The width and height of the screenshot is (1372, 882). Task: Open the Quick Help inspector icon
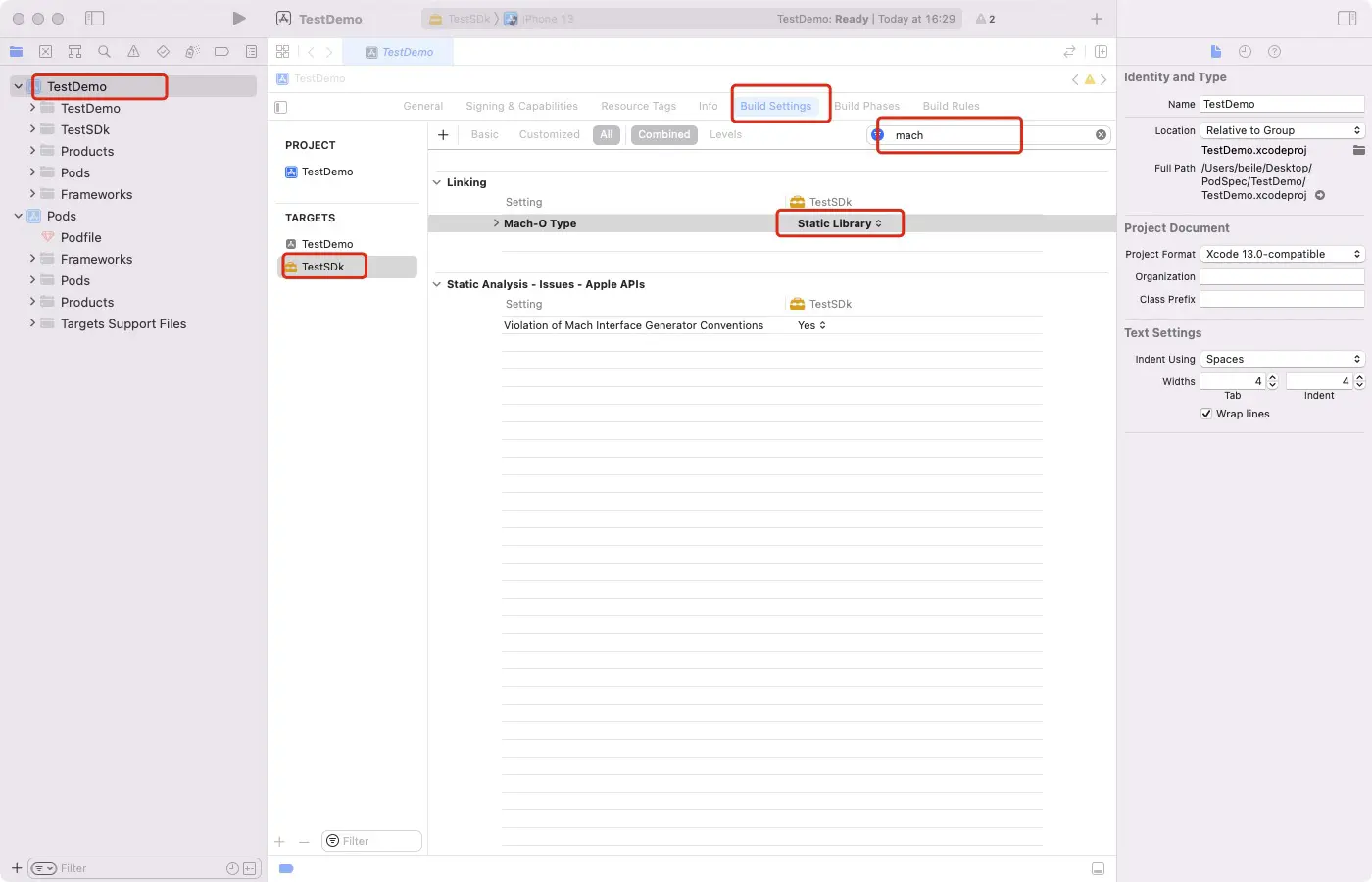click(1274, 52)
